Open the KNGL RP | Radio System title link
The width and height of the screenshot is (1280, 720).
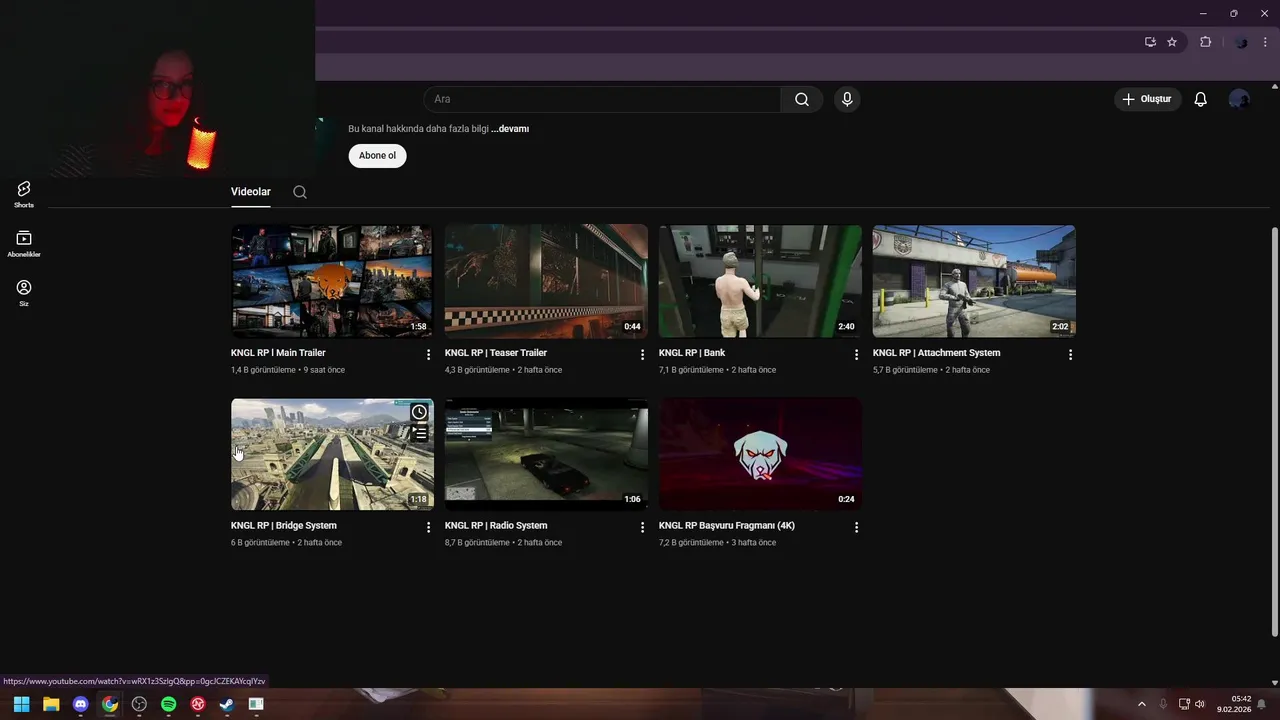496,526
